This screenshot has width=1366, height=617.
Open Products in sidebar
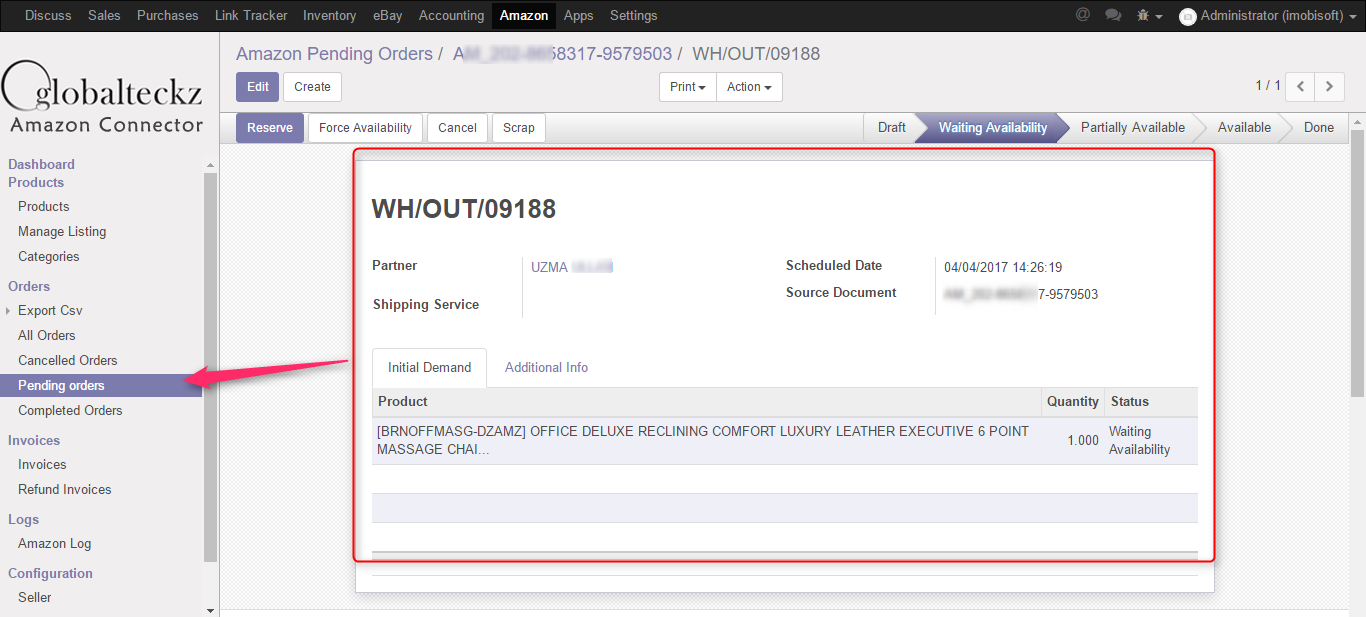44,207
